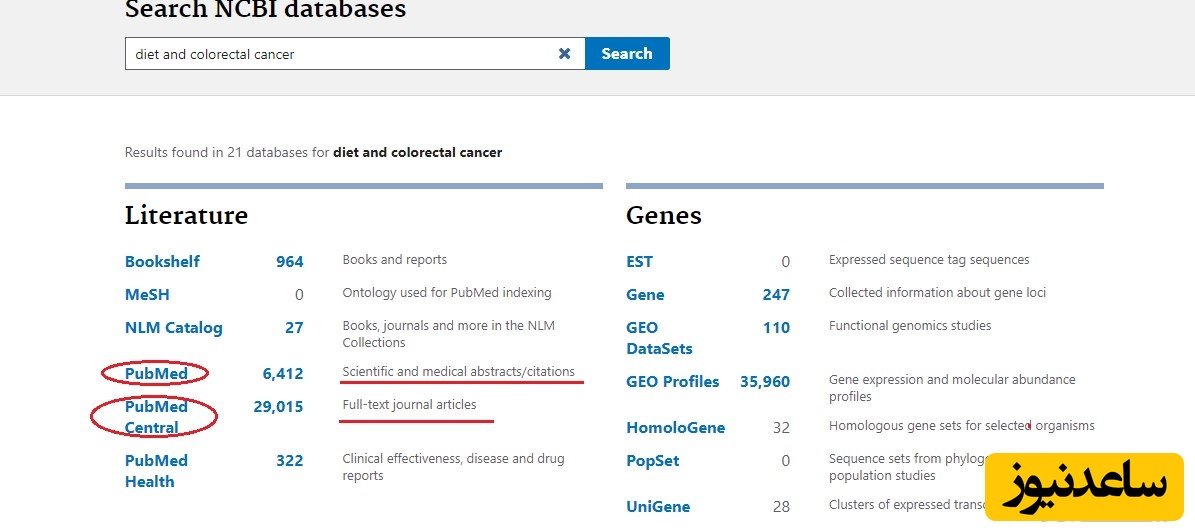Open the PopSet database link
Viewport: 1195px width, 532px height.
[652, 461]
